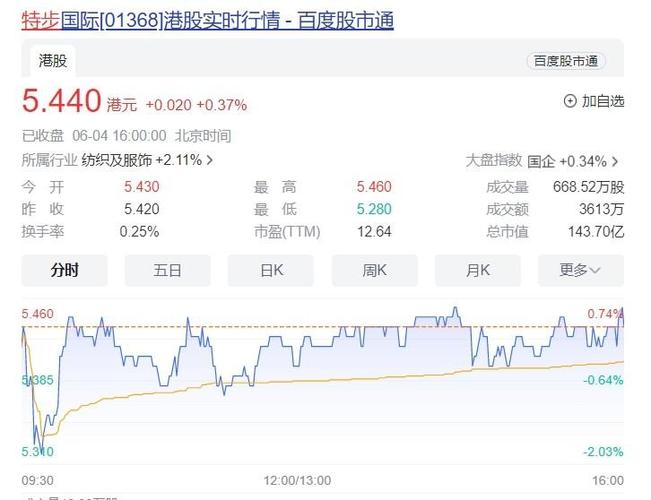Click the chart axis label -0.64%
Image resolution: width=651 pixels, height=500 pixels.
coord(603,380)
